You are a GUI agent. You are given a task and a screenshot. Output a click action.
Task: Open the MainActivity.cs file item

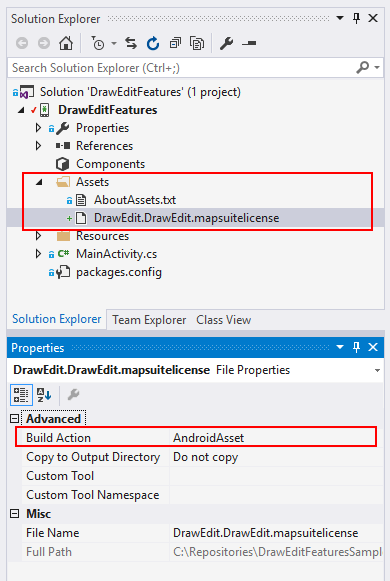pyautogui.click(x=116, y=254)
